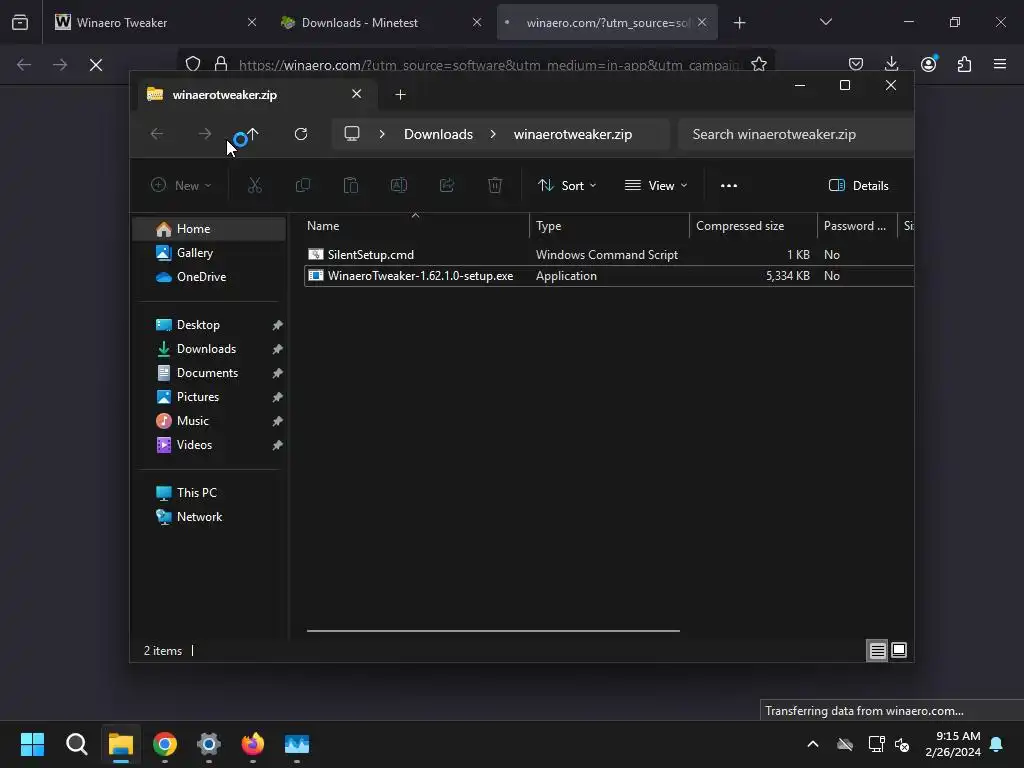Click the horizontal scrollbar in file list
Image resolution: width=1024 pixels, height=768 pixels.
pyautogui.click(x=493, y=631)
